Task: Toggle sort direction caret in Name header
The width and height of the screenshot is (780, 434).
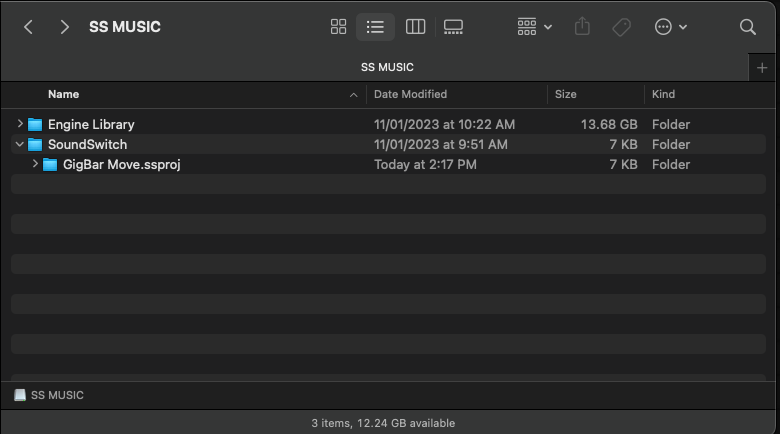Action: click(x=354, y=95)
